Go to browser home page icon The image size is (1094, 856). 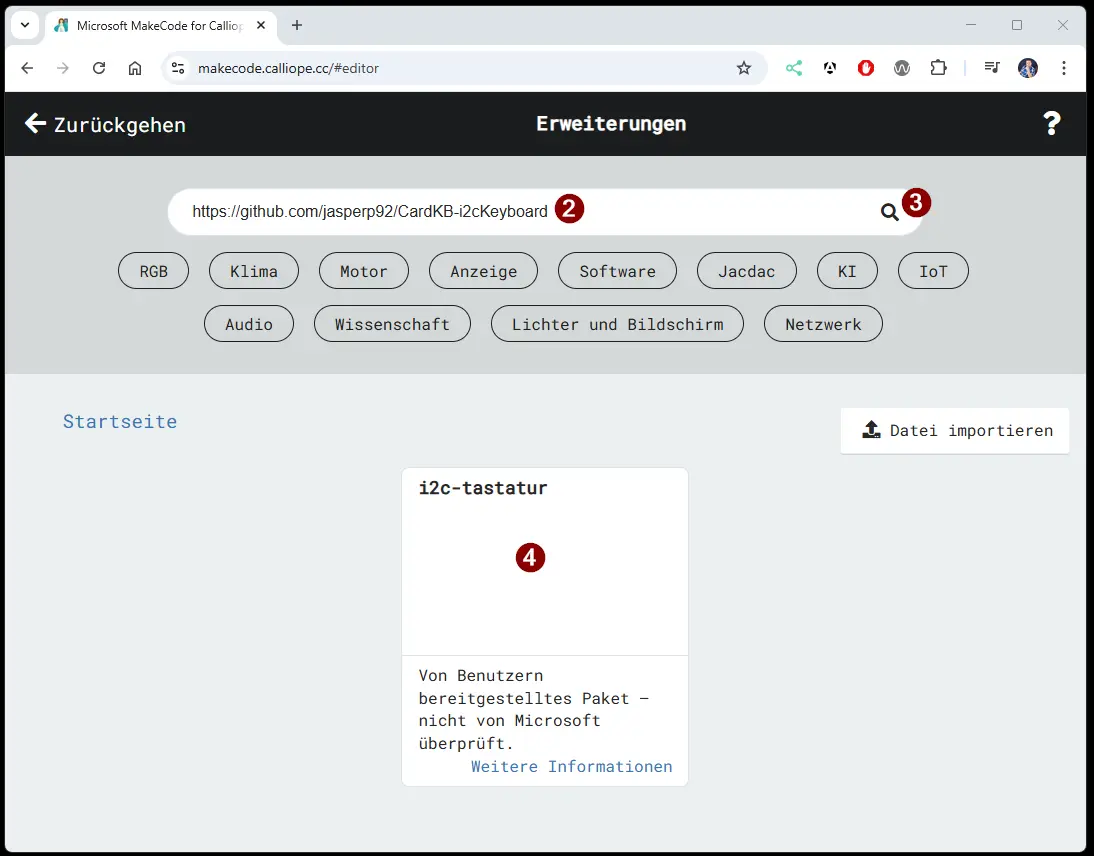135,68
